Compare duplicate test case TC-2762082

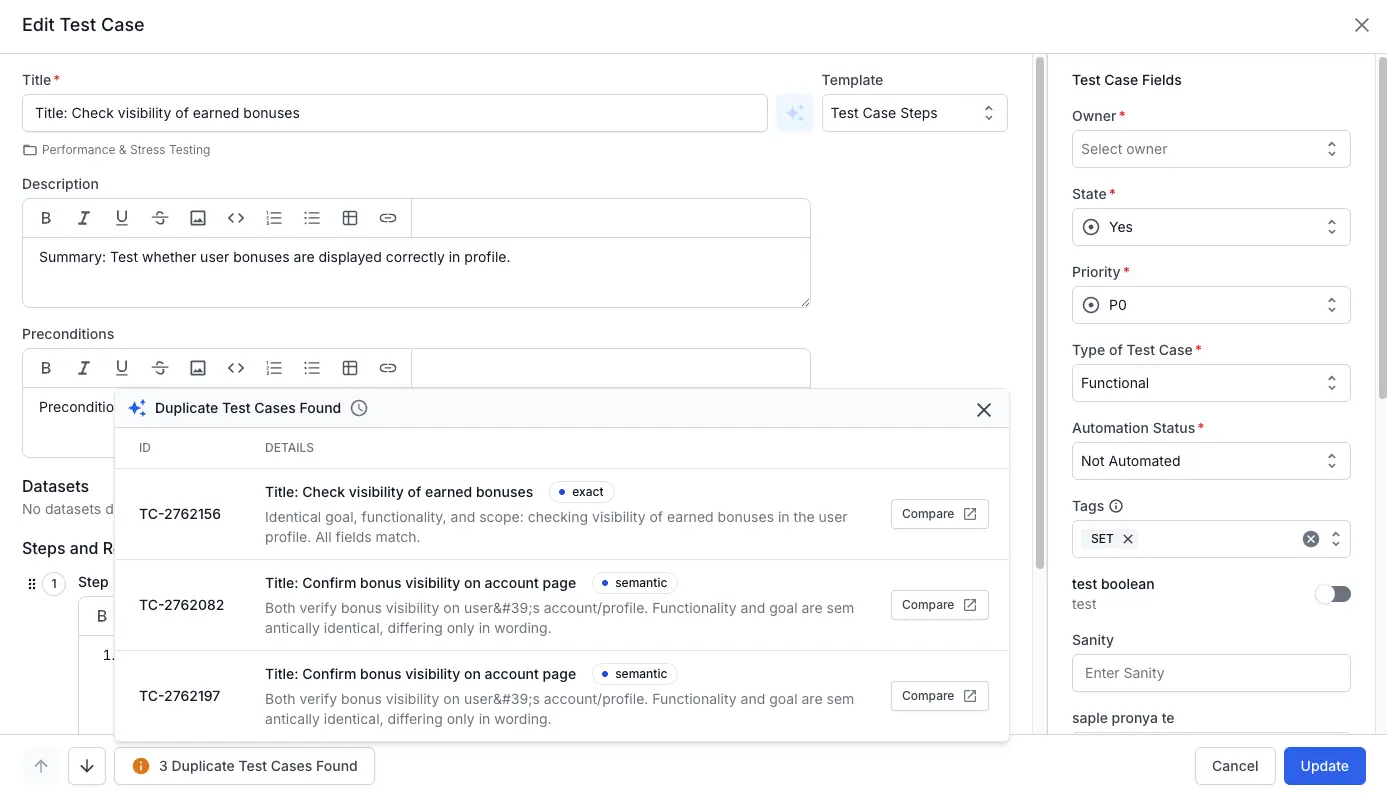938,604
